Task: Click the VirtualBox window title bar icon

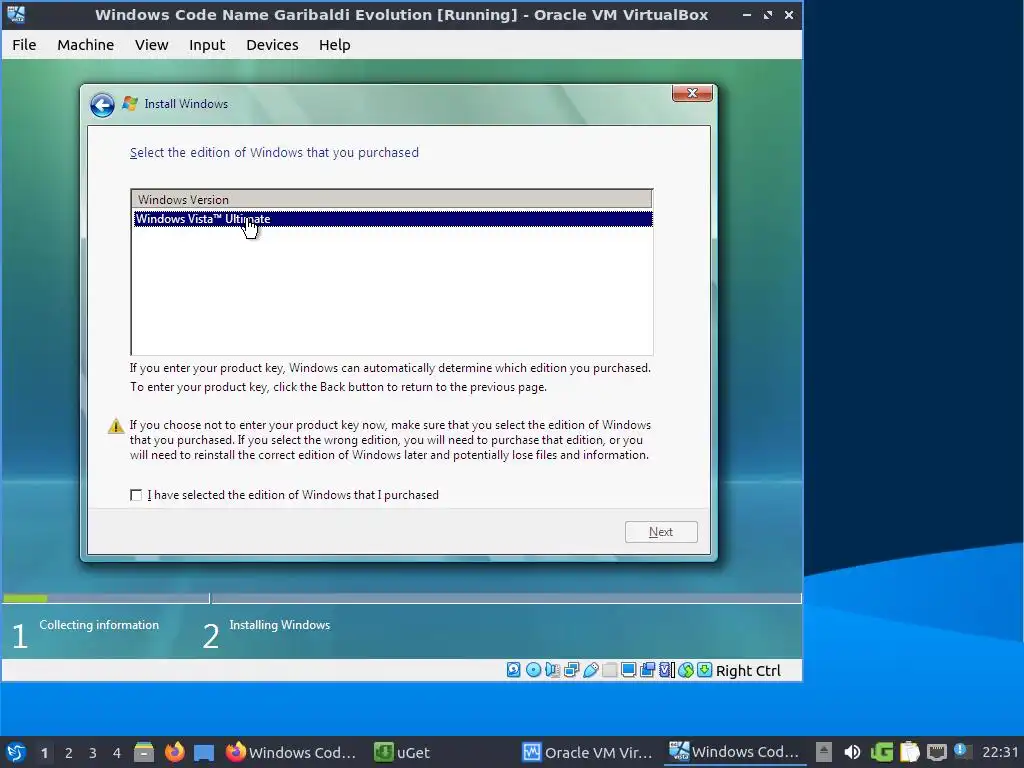Action: [x=16, y=14]
